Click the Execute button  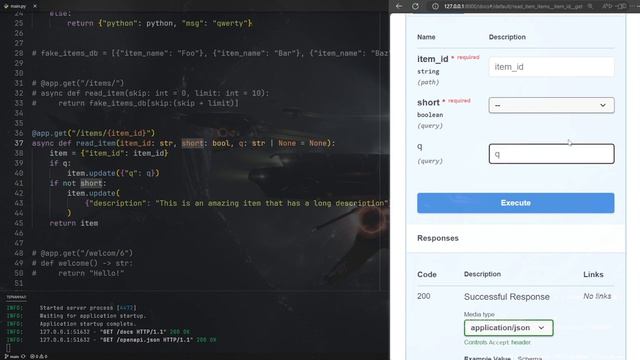point(516,203)
